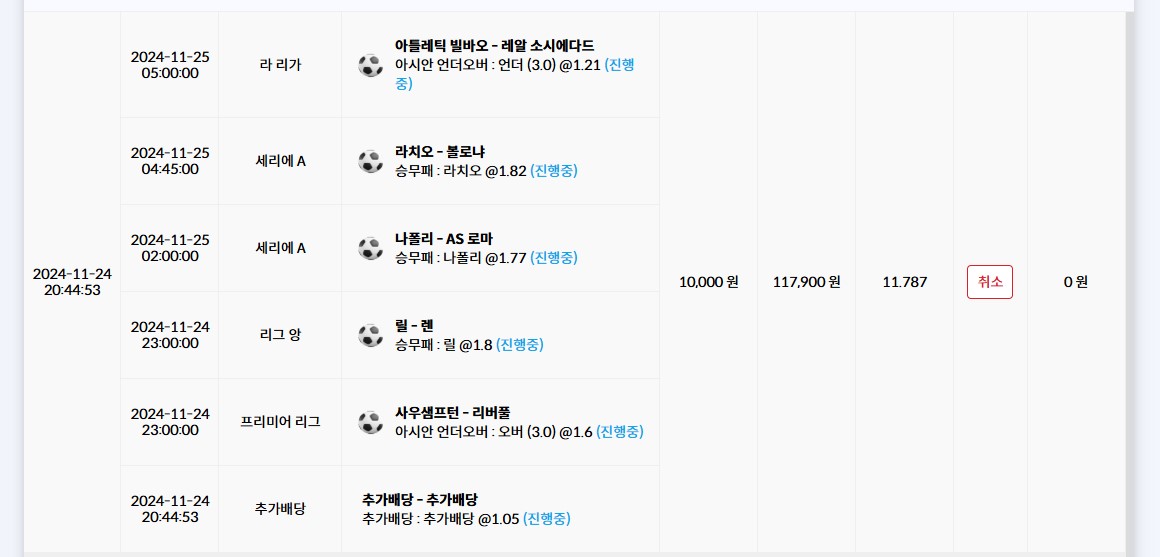
Task: Click the 리그 앙 league cell
Action: 280,335
